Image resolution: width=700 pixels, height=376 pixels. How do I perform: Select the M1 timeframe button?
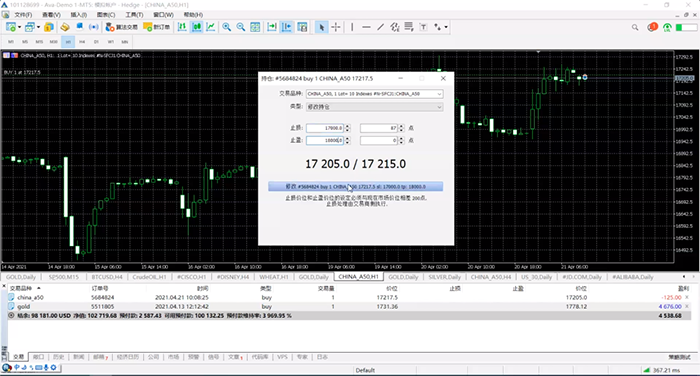tap(11, 42)
